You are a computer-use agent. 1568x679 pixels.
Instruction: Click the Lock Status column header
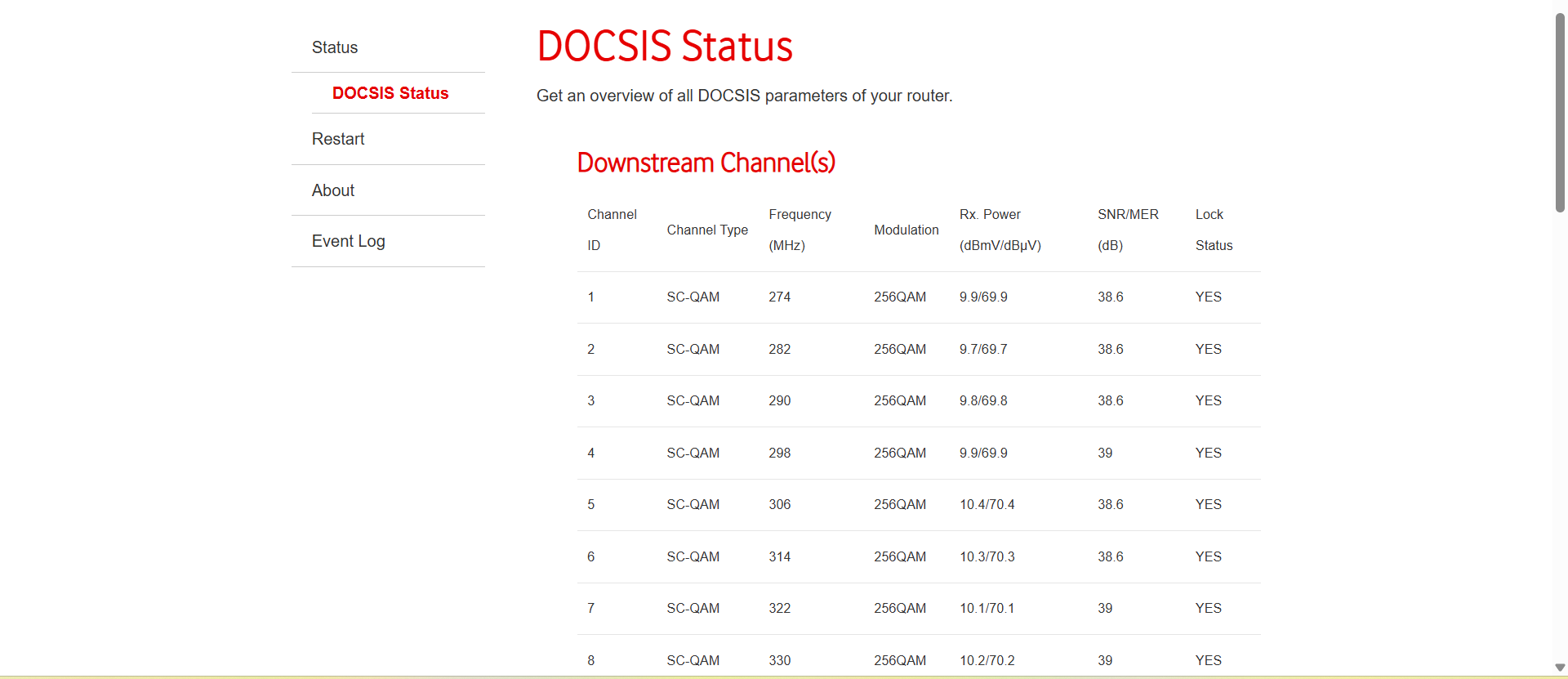click(1214, 230)
